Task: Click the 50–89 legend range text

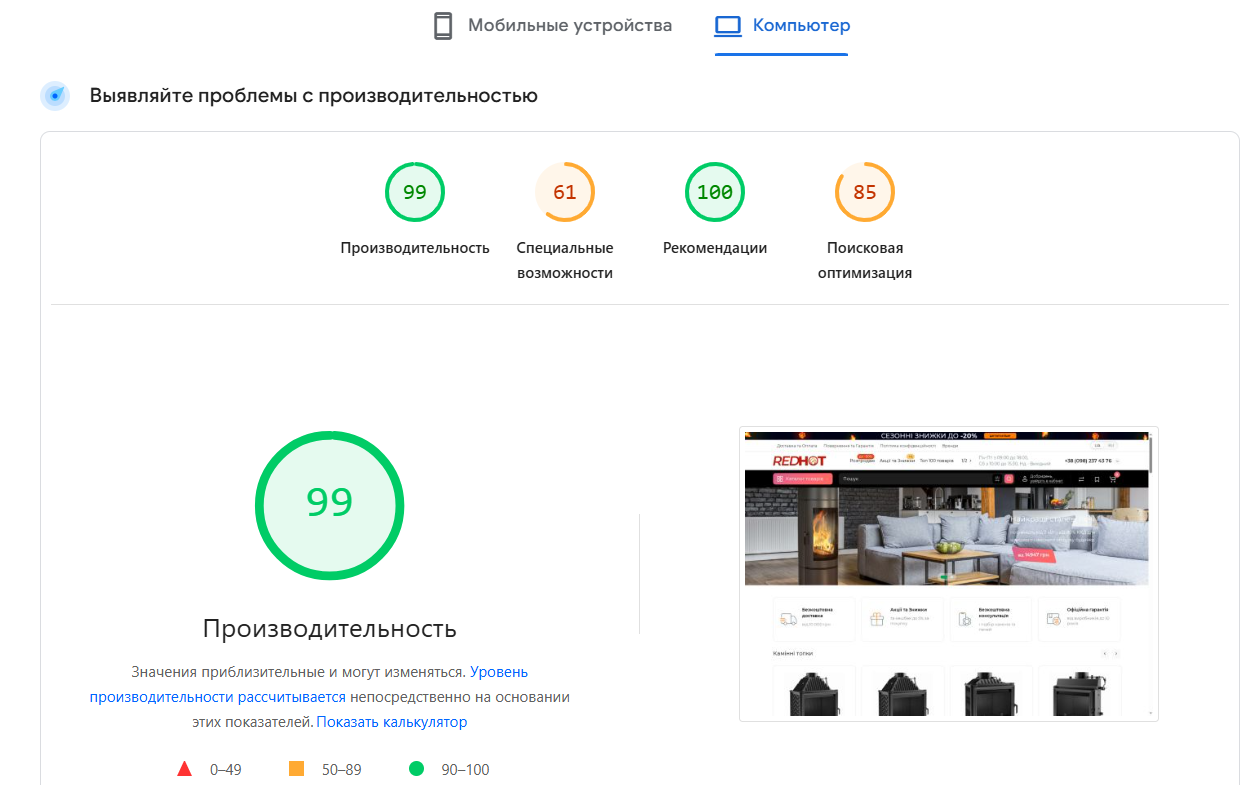Action: tap(342, 770)
